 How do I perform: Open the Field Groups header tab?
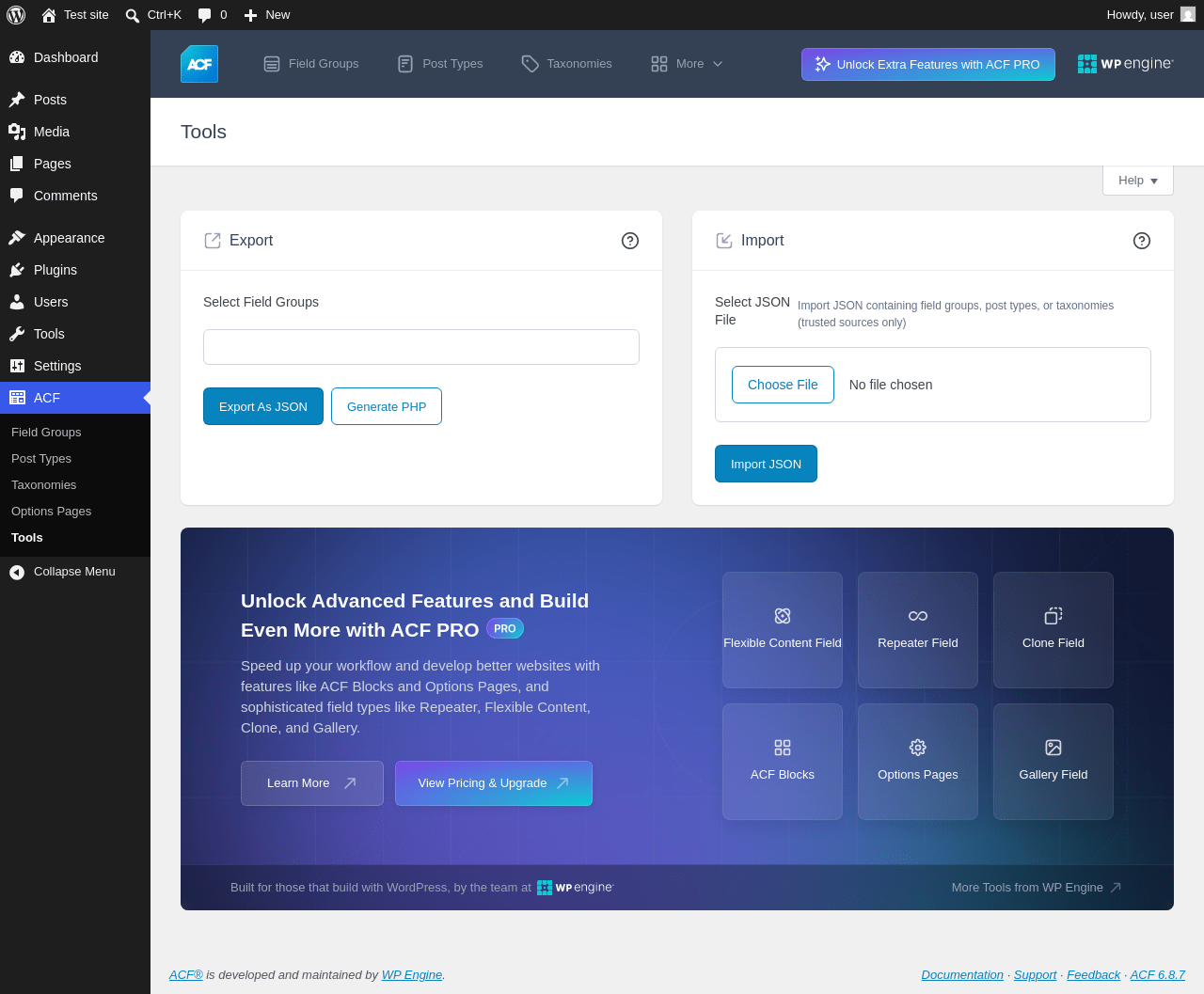pyautogui.click(x=311, y=64)
